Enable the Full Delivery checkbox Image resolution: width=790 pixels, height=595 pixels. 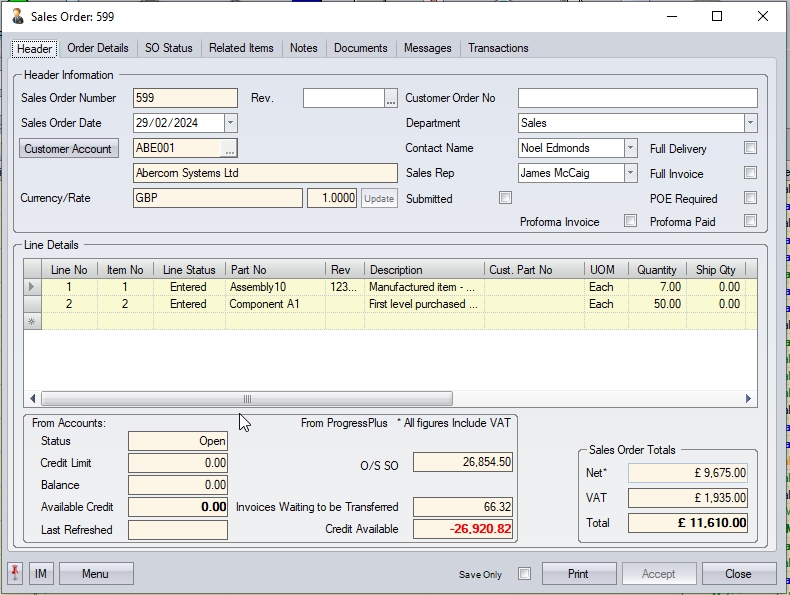[750, 148]
